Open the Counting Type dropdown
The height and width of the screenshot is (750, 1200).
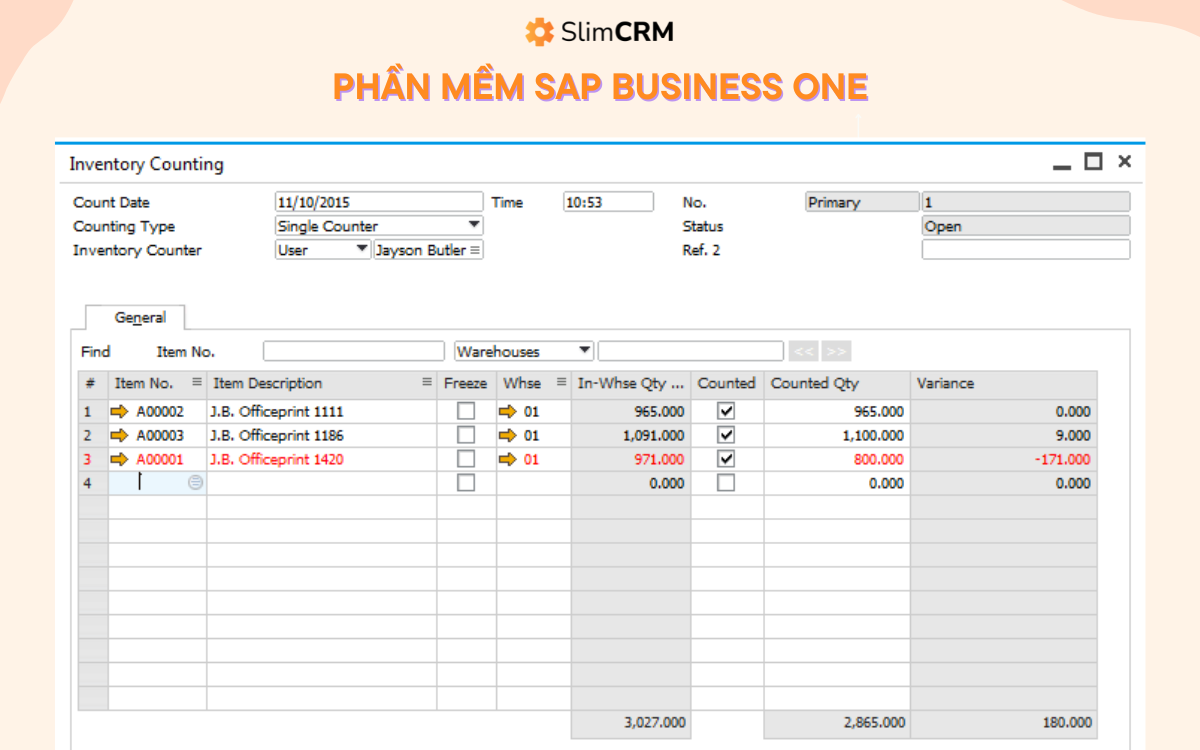pyautogui.click(x=473, y=225)
